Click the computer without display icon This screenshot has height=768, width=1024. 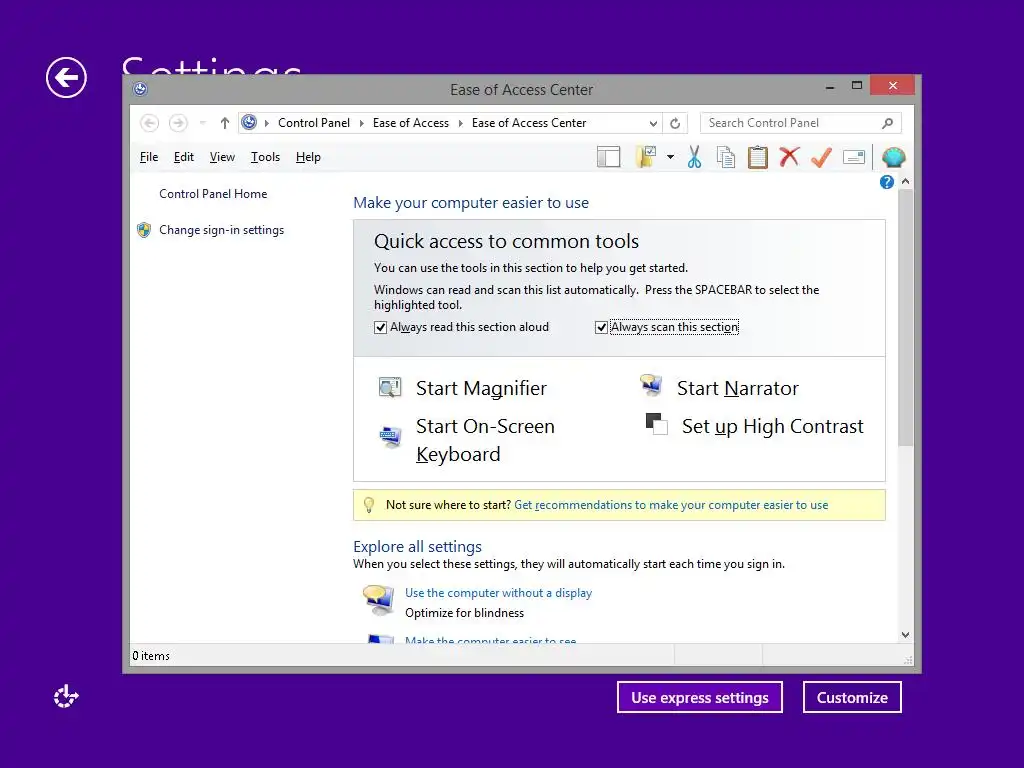379,600
